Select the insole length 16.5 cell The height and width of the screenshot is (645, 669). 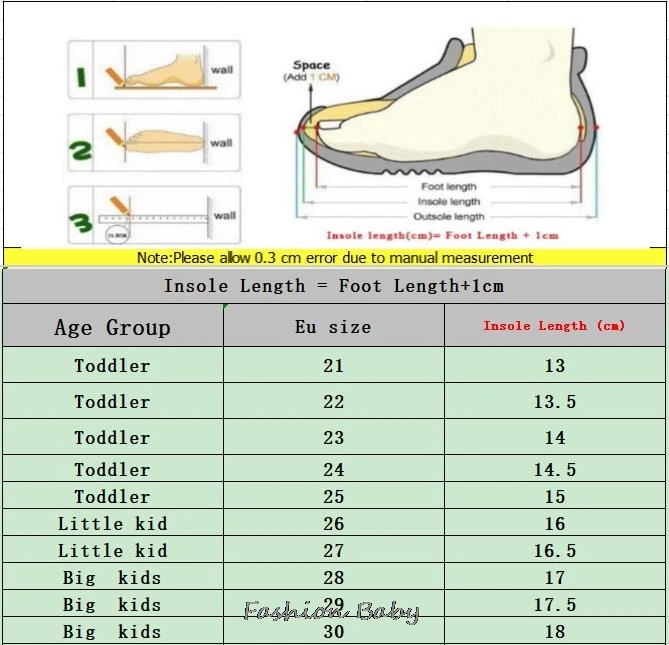[x=555, y=549]
